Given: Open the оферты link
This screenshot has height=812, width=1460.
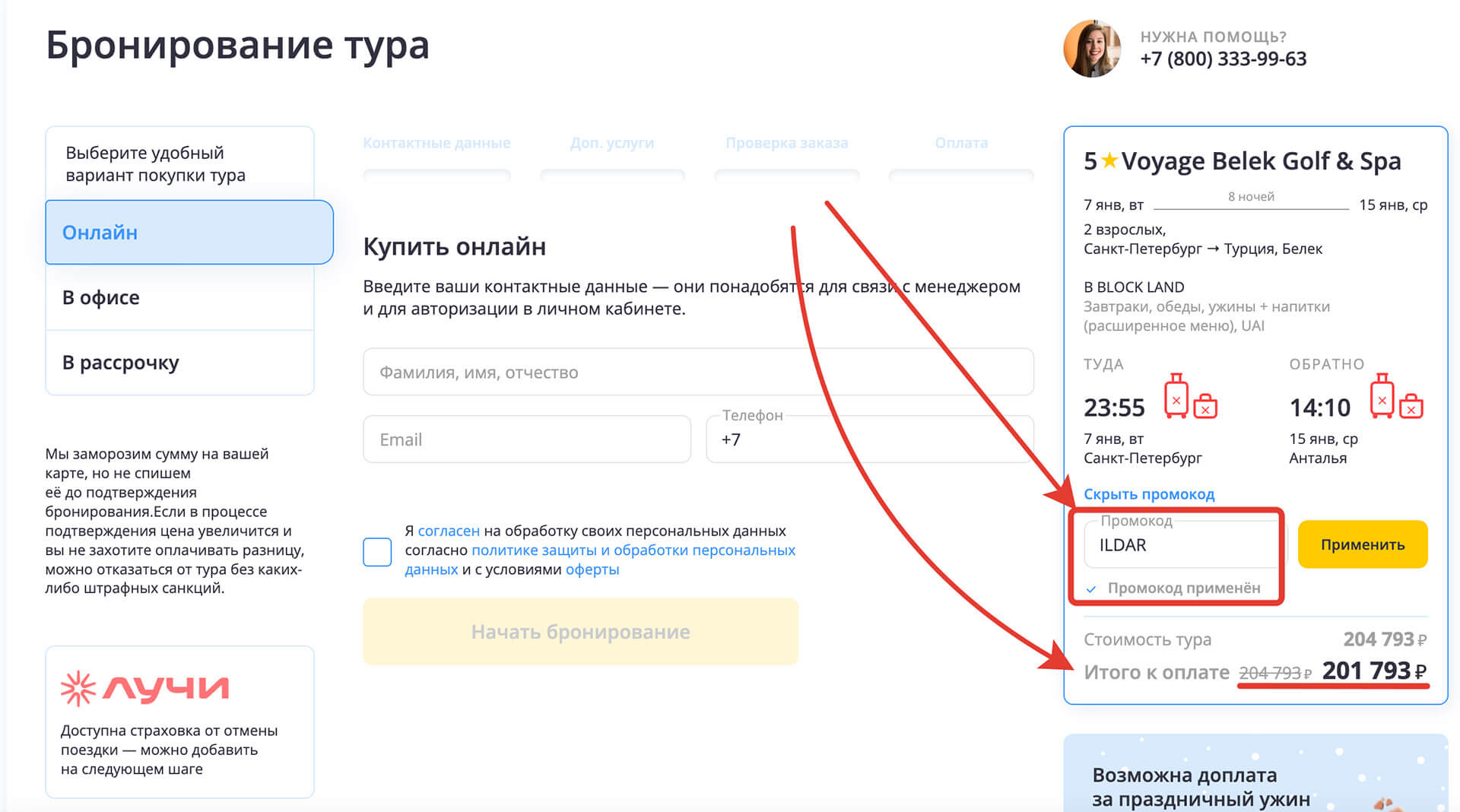Looking at the screenshot, I should (x=592, y=569).
